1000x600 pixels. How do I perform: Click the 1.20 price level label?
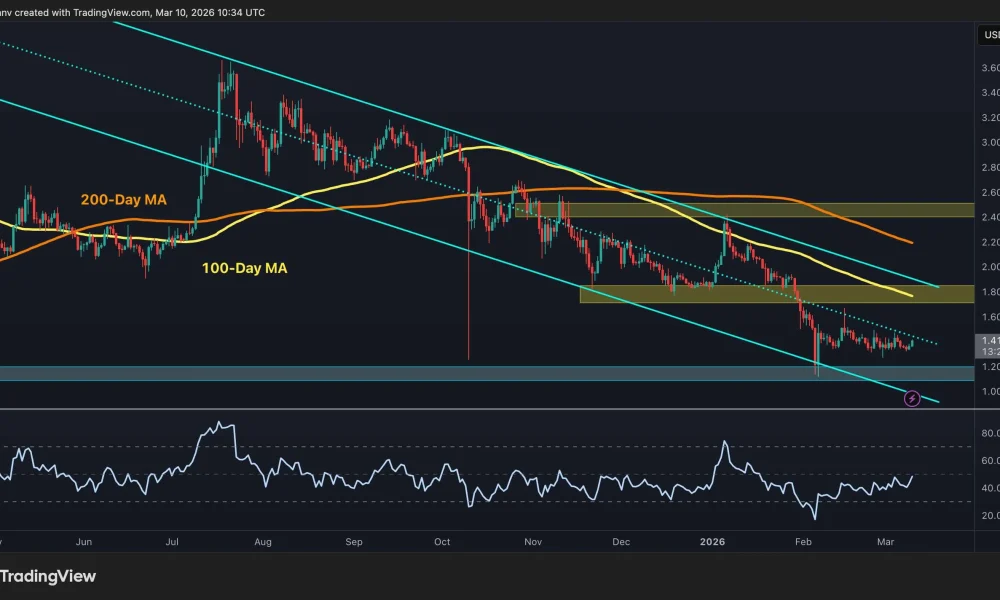point(988,367)
